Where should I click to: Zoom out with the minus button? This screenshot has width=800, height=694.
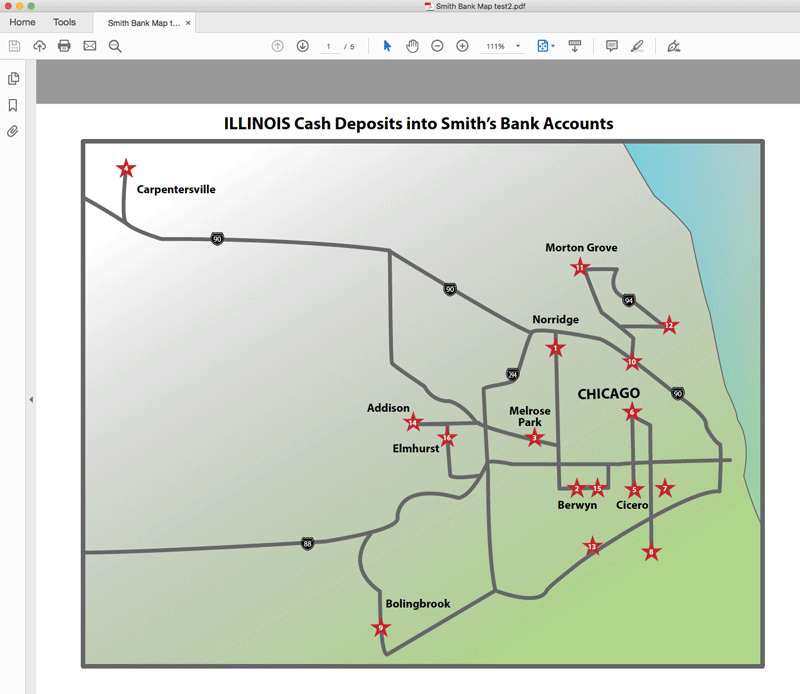tap(437, 46)
